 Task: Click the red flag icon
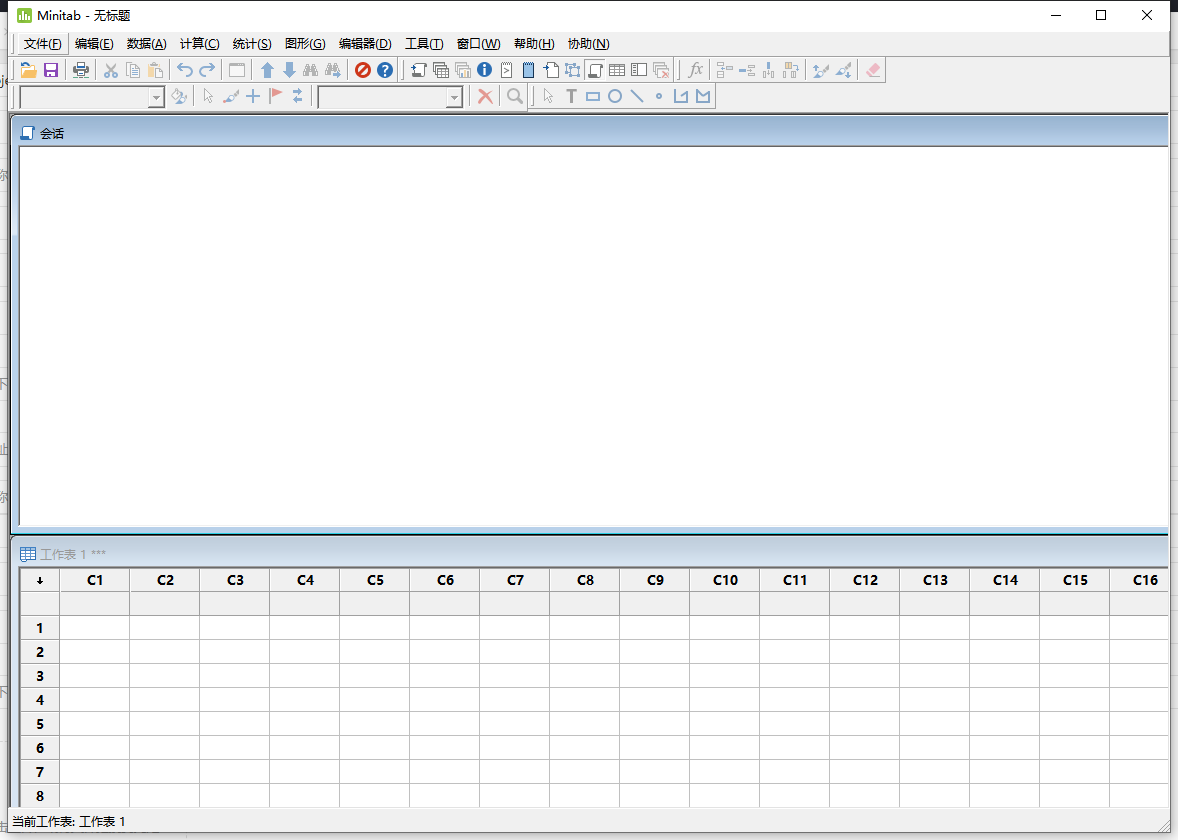276,96
